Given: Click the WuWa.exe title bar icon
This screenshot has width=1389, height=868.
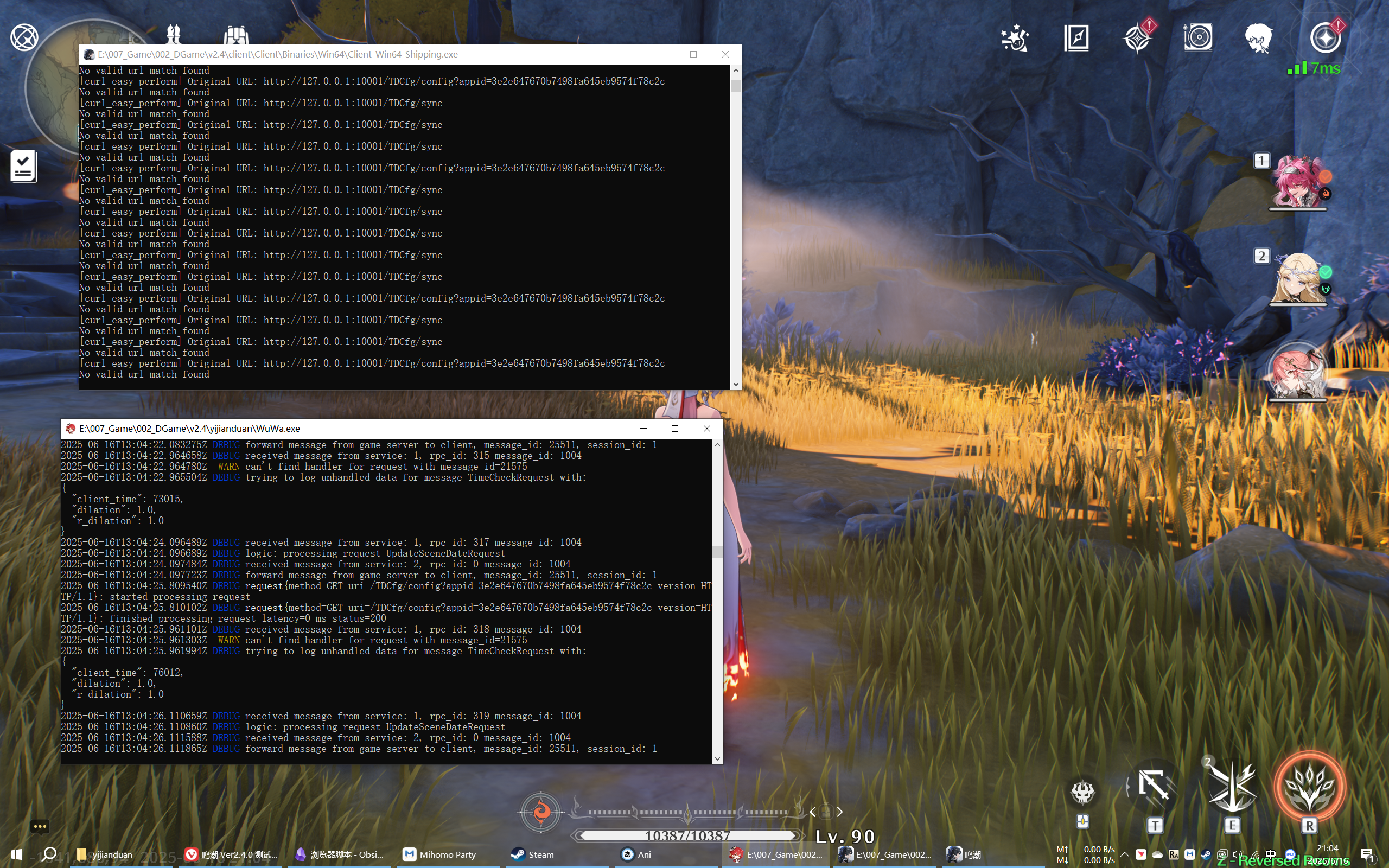Looking at the screenshot, I should click(x=70, y=428).
